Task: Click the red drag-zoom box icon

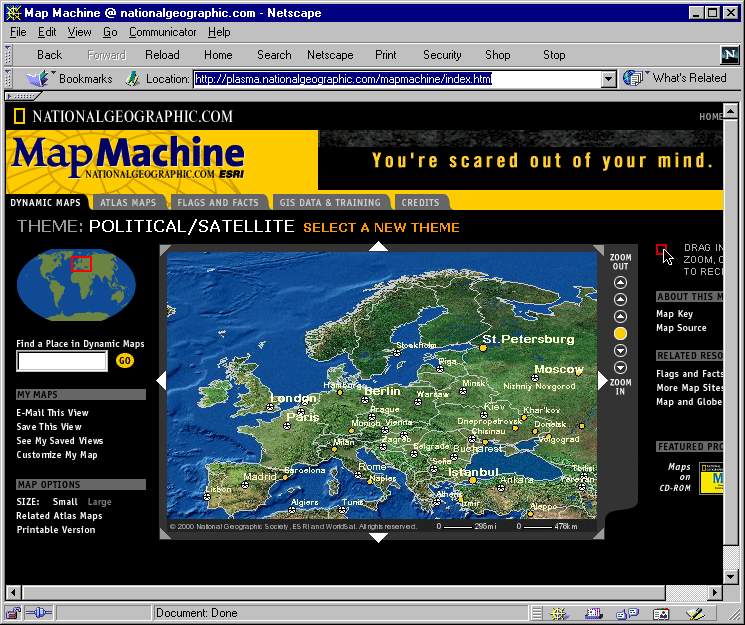Action: tap(661, 250)
